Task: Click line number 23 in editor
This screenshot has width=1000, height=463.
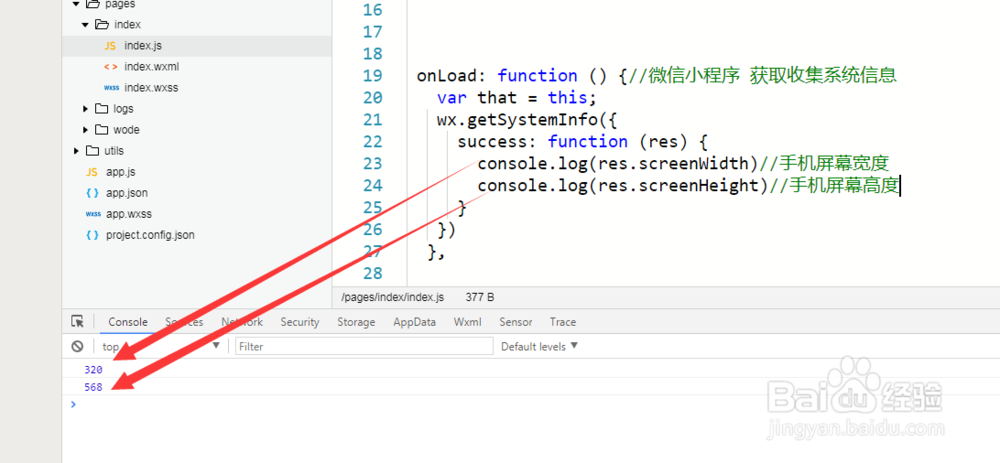Action: (372, 164)
